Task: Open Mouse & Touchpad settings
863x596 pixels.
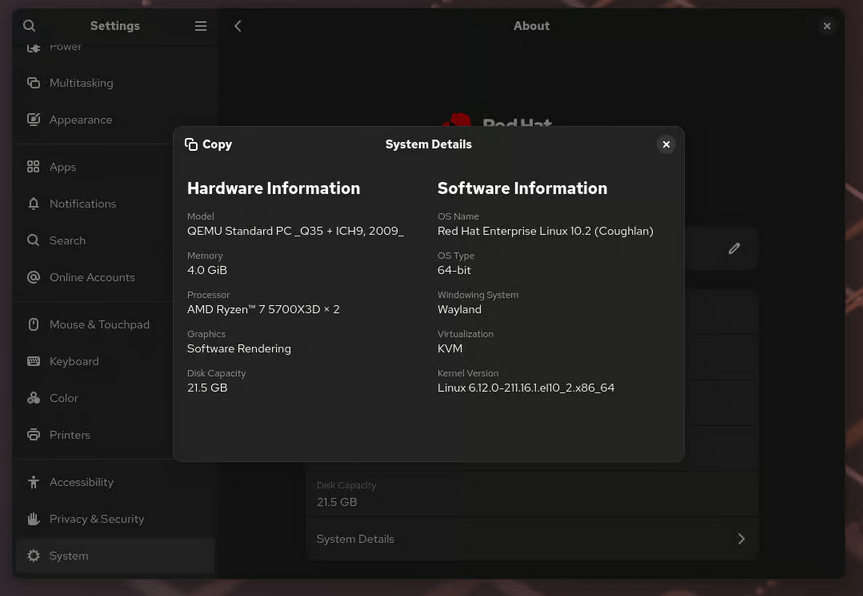Action: tap(115, 325)
